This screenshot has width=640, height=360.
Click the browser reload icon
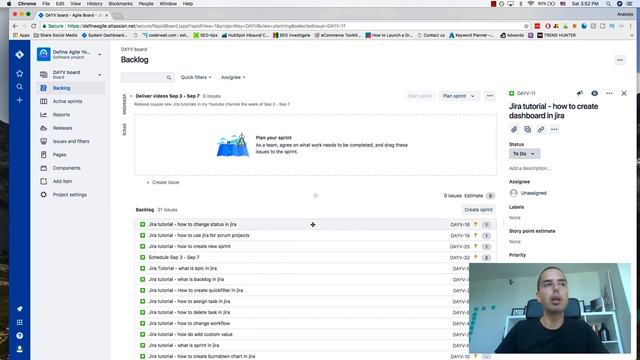tap(33, 26)
